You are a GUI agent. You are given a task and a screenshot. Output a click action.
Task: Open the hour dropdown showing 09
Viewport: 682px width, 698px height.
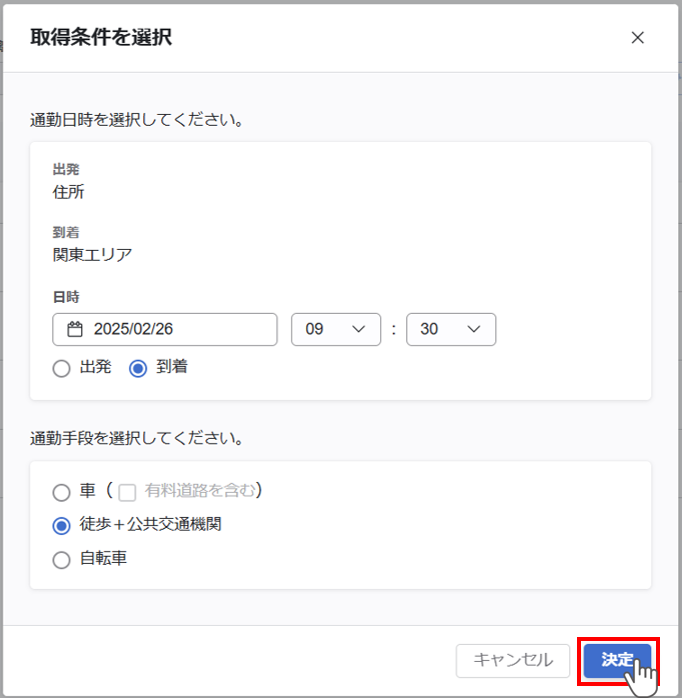(336, 329)
